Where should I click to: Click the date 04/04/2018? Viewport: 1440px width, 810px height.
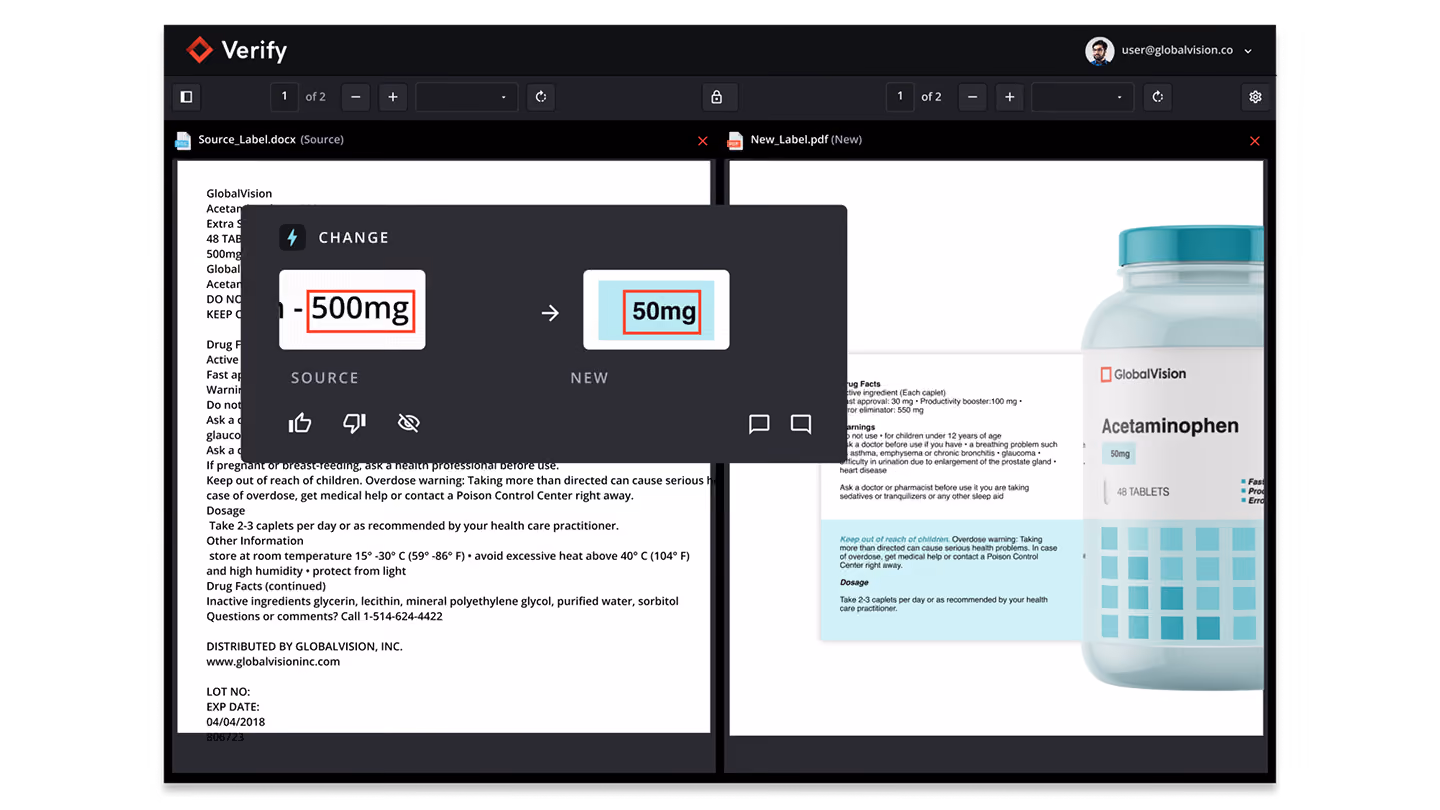(x=236, y=721)
